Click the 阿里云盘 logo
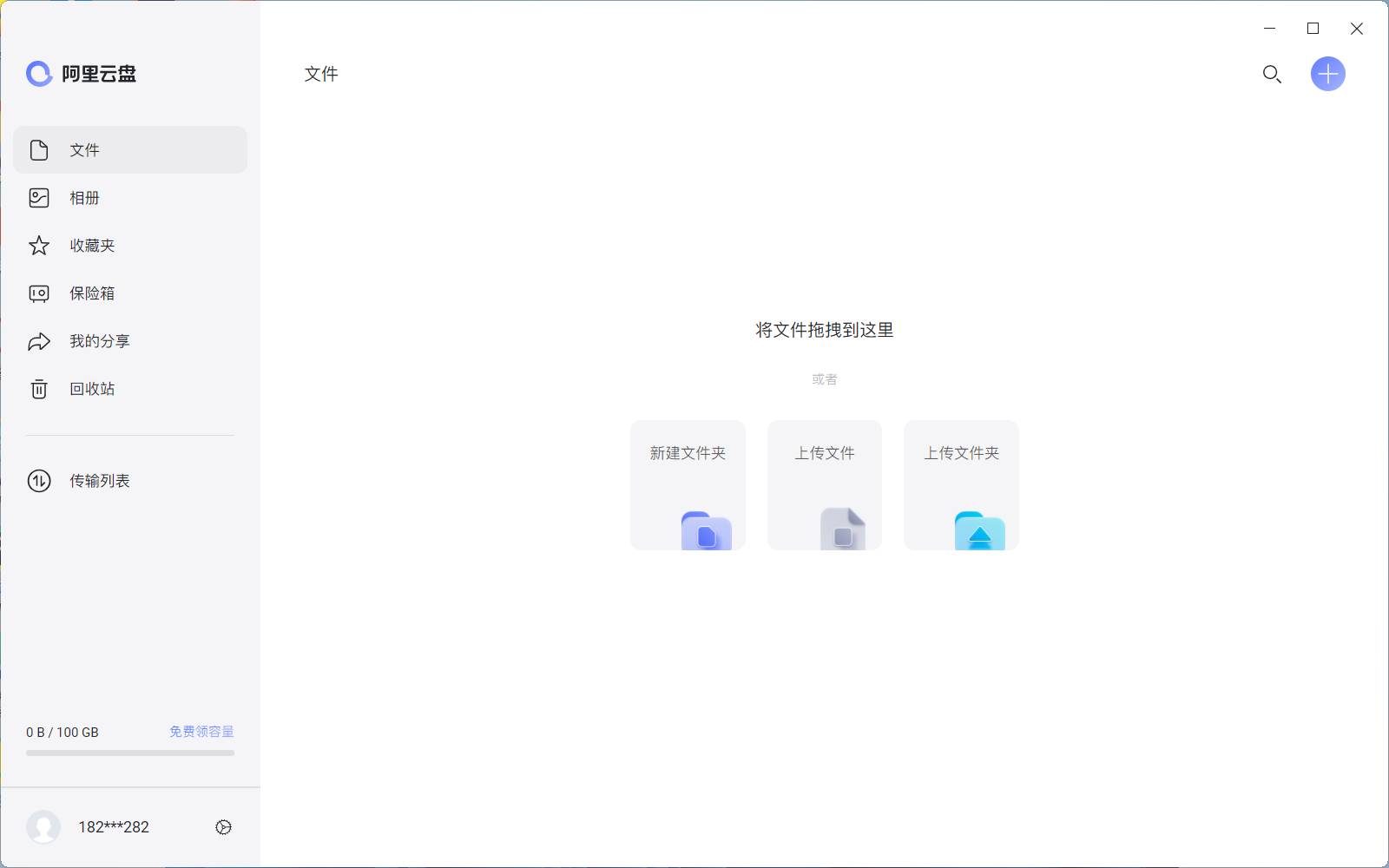 83,74
